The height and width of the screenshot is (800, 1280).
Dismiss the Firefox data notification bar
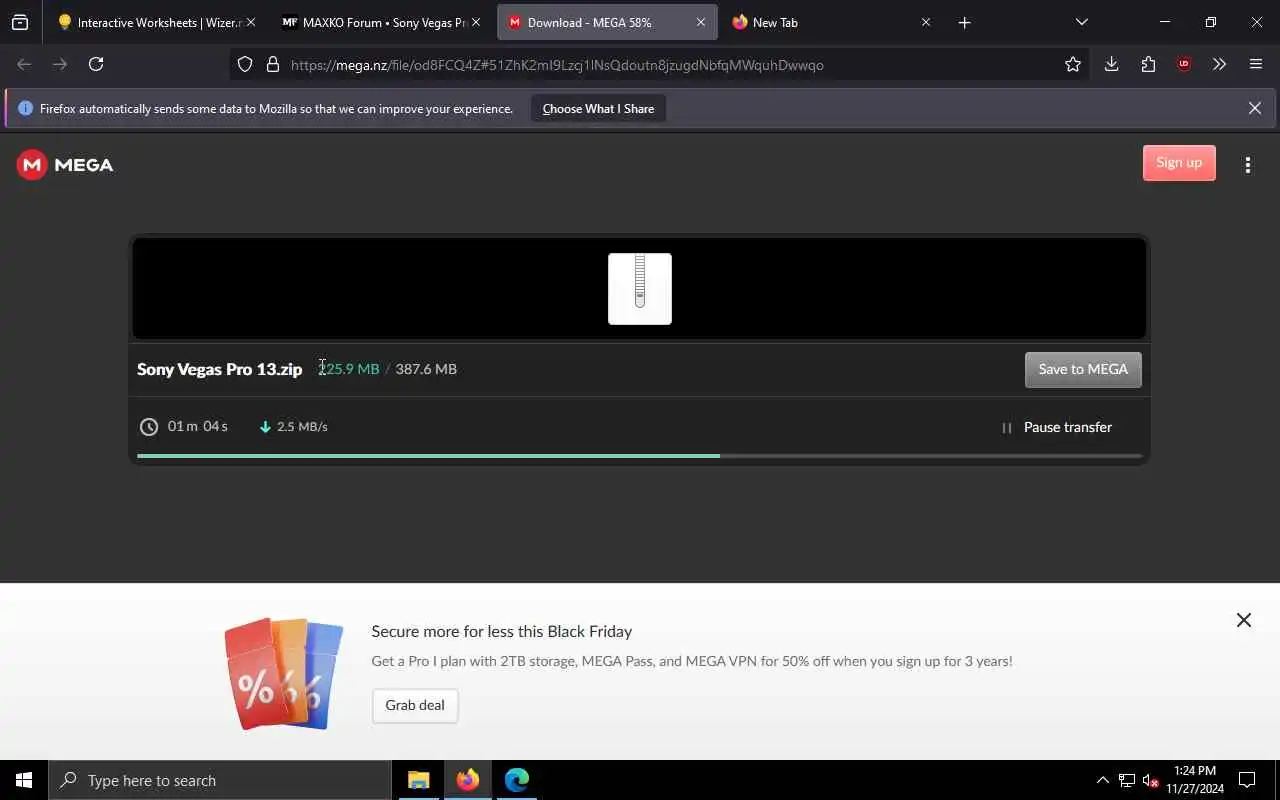1254,108
